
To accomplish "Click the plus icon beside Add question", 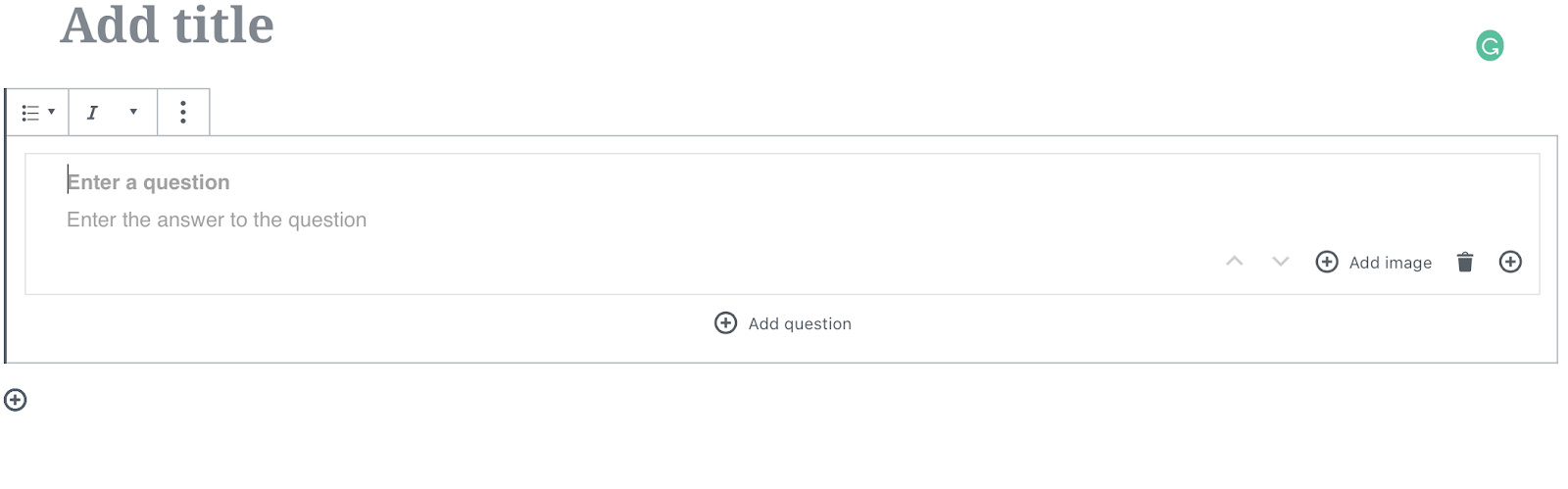I will (x=725, y=323).
